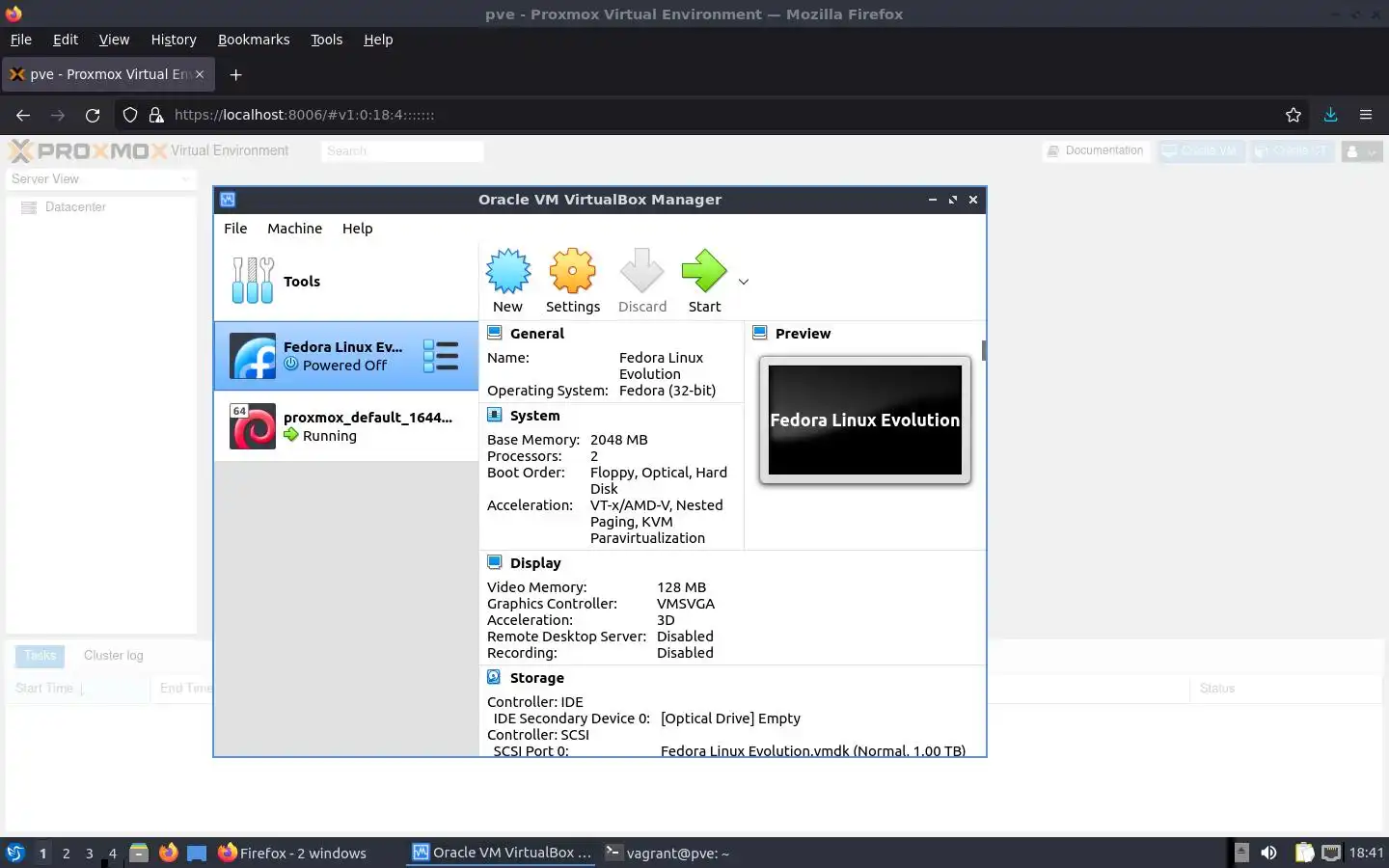This screenshot has height=868, width=1389.
Task: Click the Display section screen icon
Action: pos(495,562)
